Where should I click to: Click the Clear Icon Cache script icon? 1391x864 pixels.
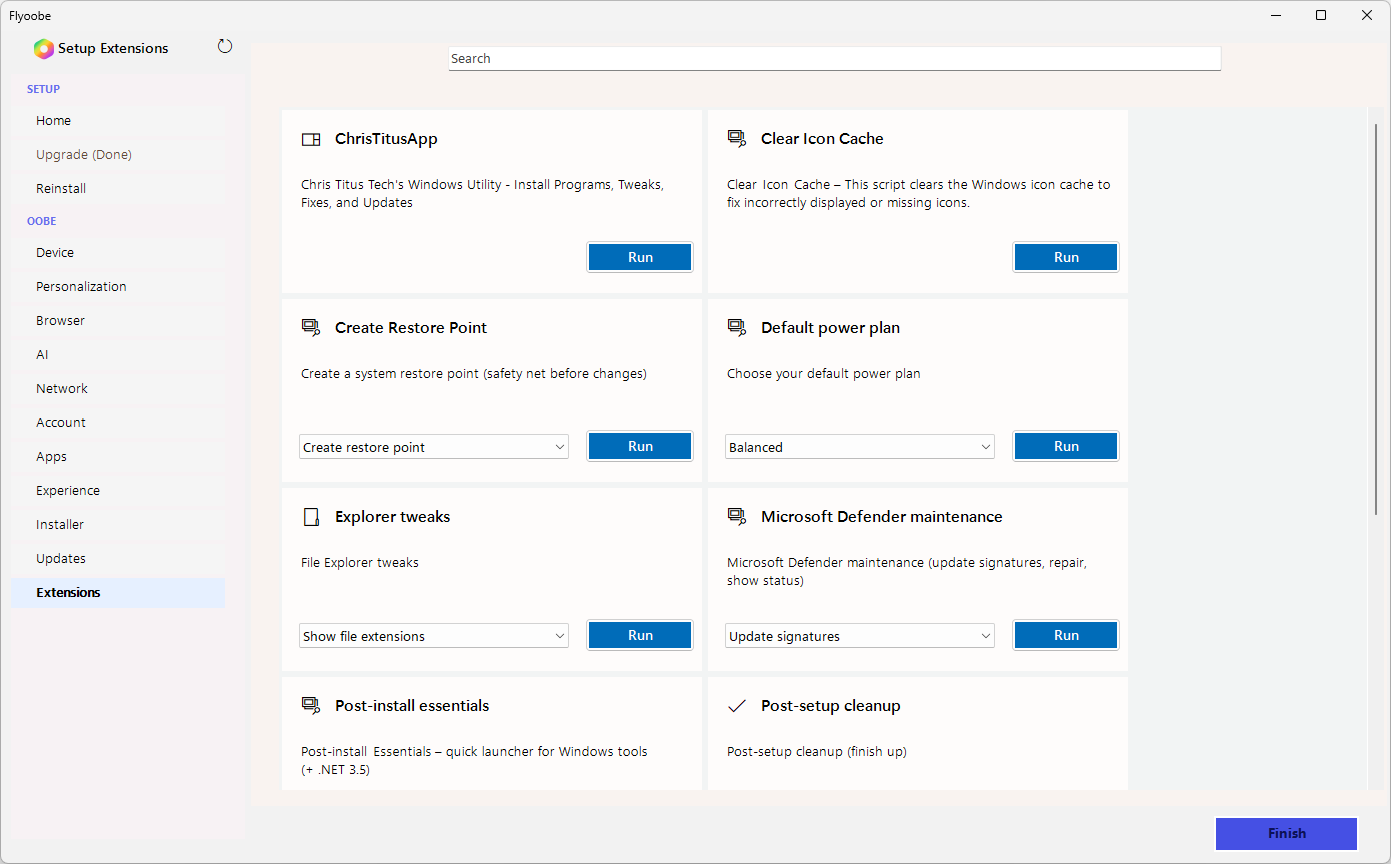tap(737, 139)
